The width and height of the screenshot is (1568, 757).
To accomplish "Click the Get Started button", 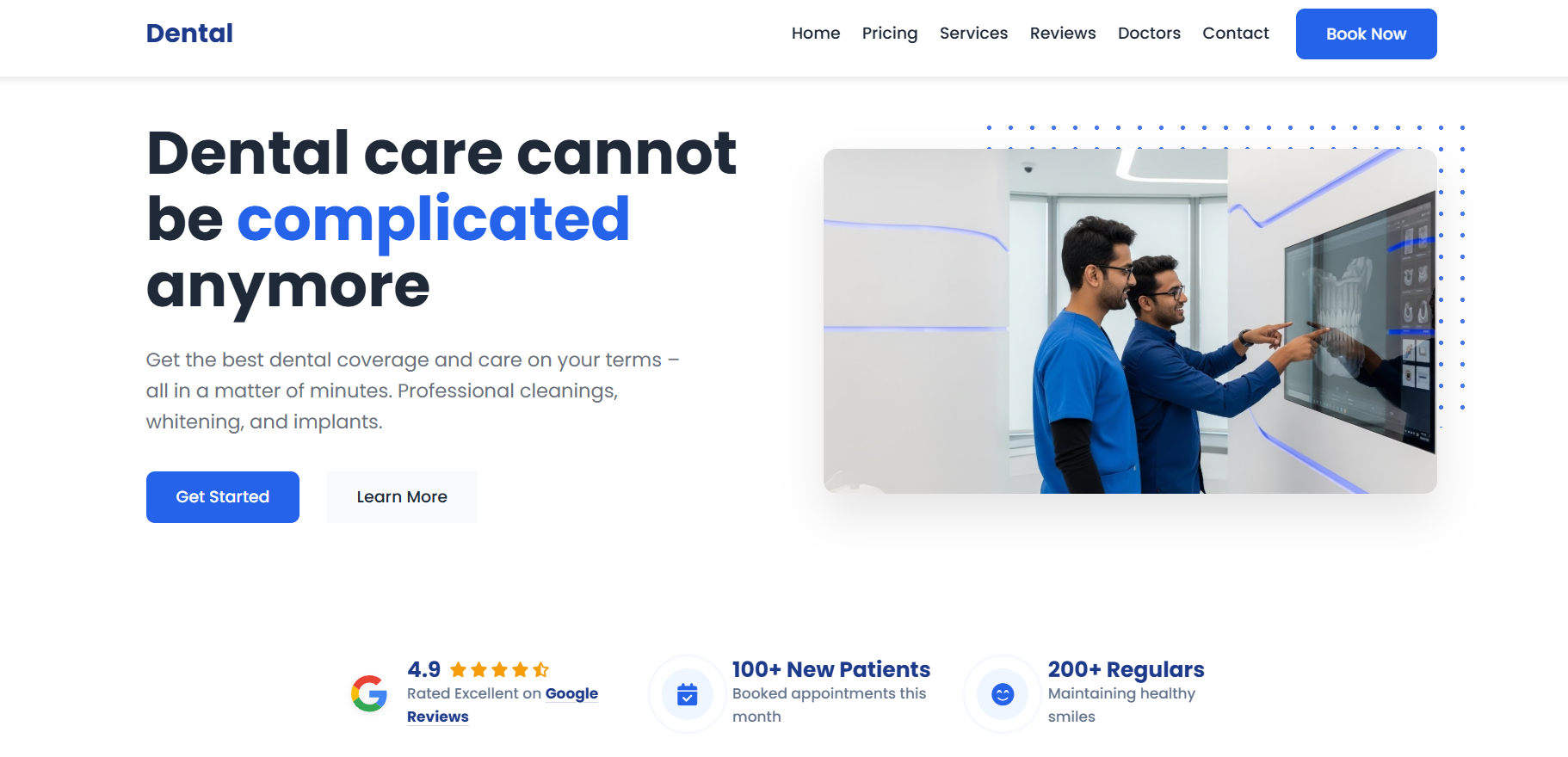I will point(223,496).
